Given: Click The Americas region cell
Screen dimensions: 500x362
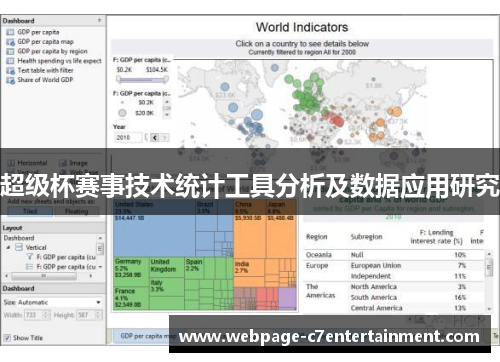Looking at the screenshot, I should click(320, 291).
